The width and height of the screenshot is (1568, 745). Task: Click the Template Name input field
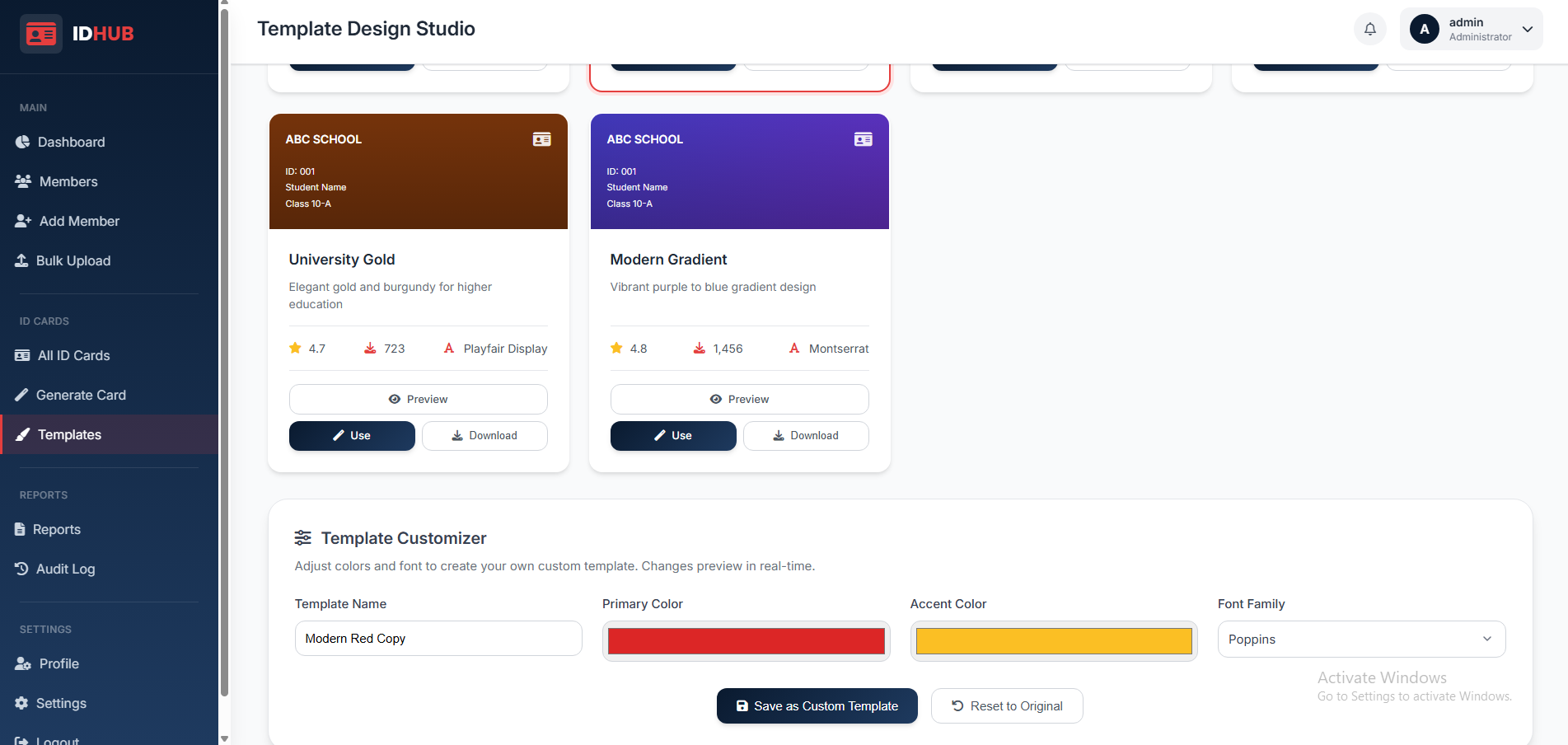438,639
